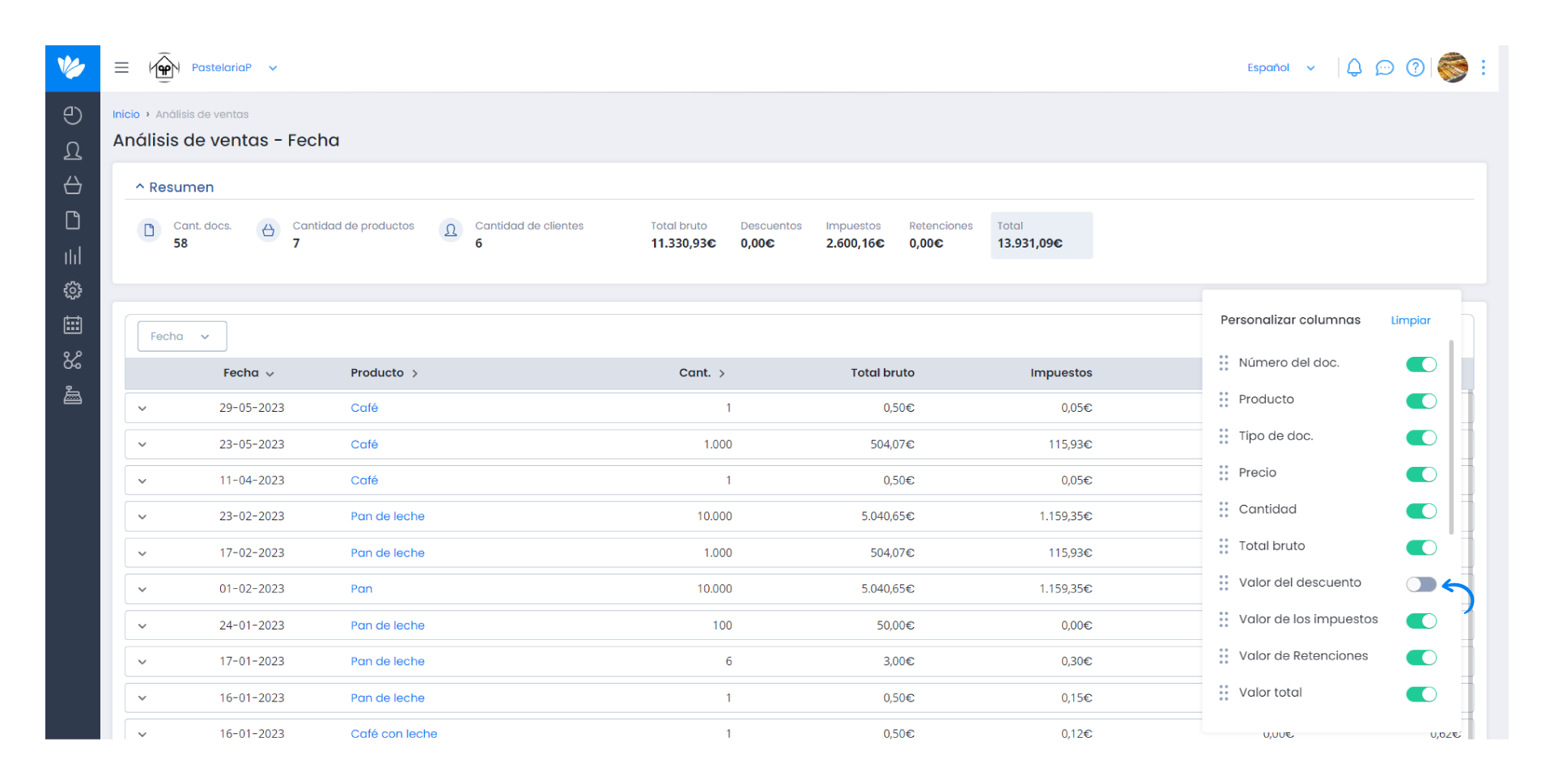
Task: Toggle Valor de los impuestos switch
Action: 1421,621
